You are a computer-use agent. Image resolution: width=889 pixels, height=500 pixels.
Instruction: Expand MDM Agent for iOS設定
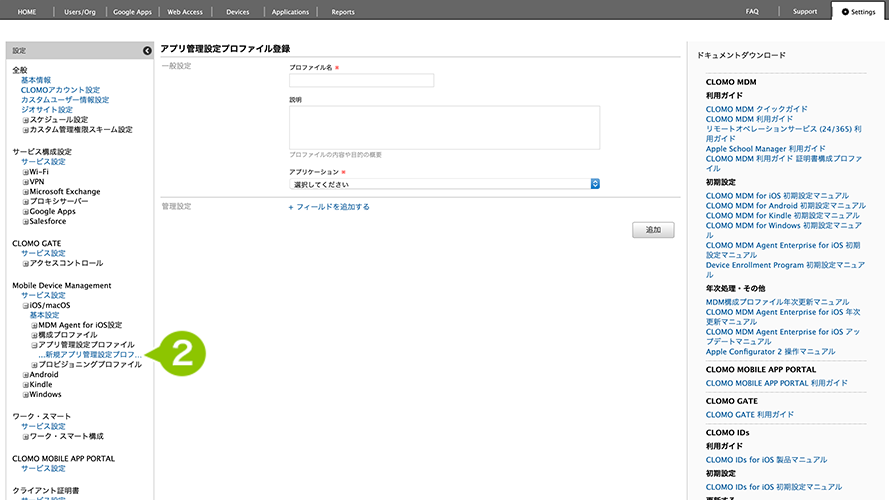tap(34, 325)
